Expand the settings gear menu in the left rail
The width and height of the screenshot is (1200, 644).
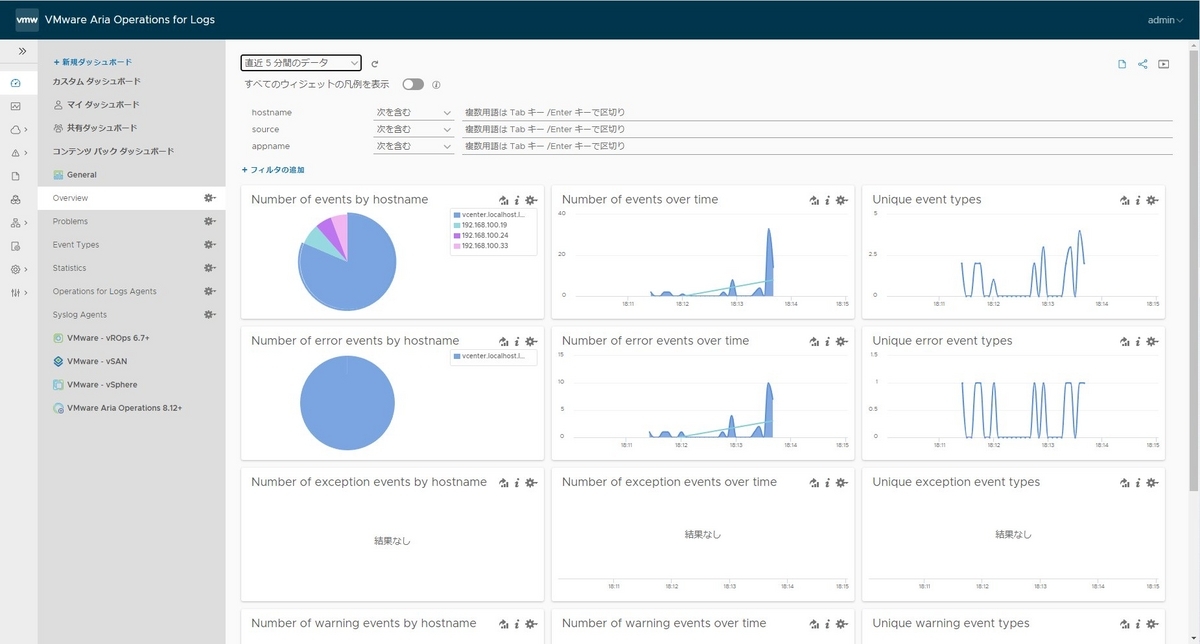tap(17, 269)
